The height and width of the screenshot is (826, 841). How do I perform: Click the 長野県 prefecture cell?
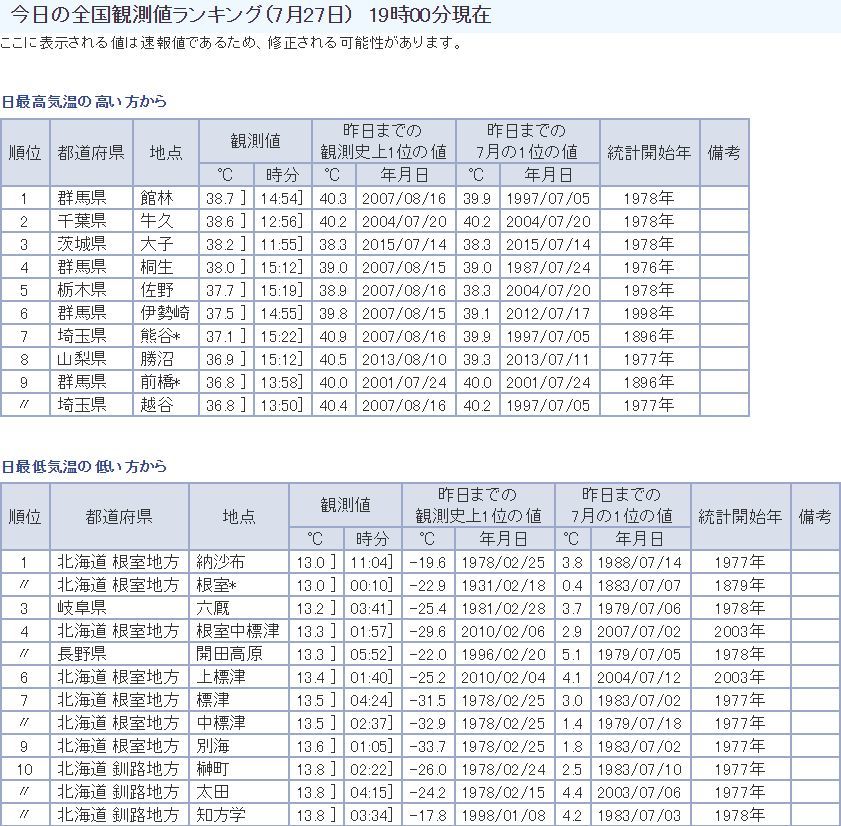[82, 654]
